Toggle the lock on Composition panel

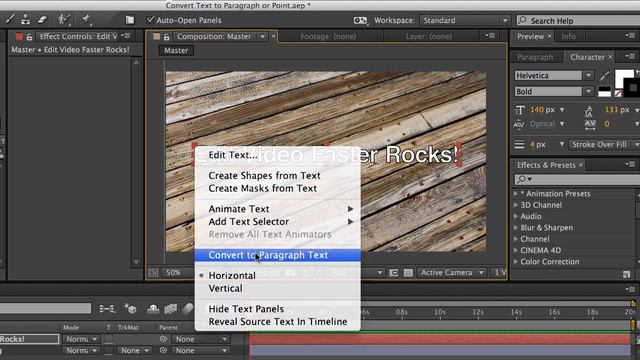[167, 37]
